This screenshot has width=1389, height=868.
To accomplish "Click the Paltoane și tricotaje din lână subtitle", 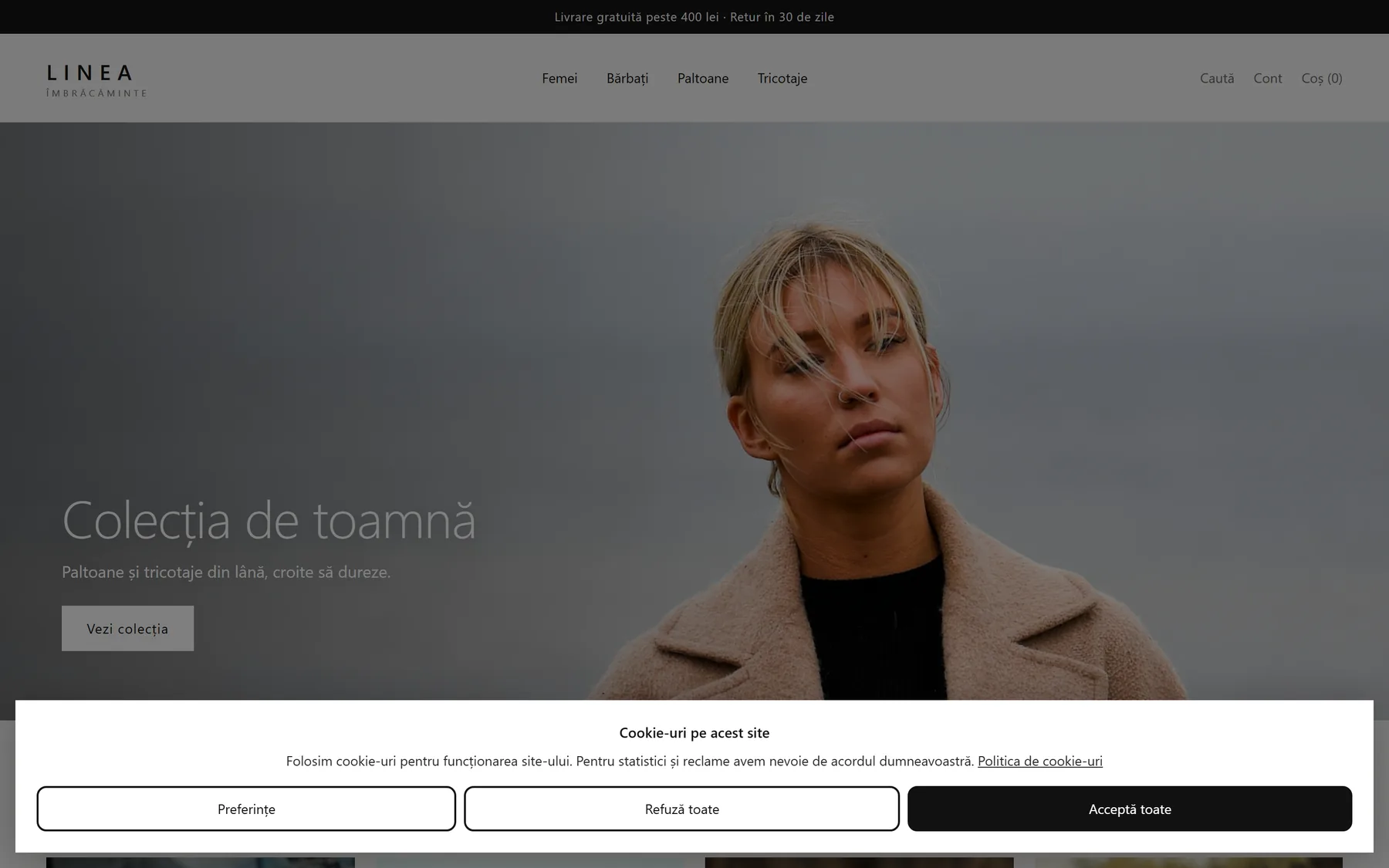I will pyautogui.click(x=226, y=572).
